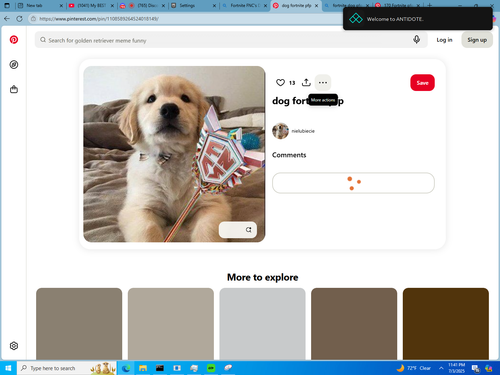Image resolution: width=500 pixels, height=375 pixels.
Task: Click the Sign up button
Action: pyautogui.click(x=477, y=40)
